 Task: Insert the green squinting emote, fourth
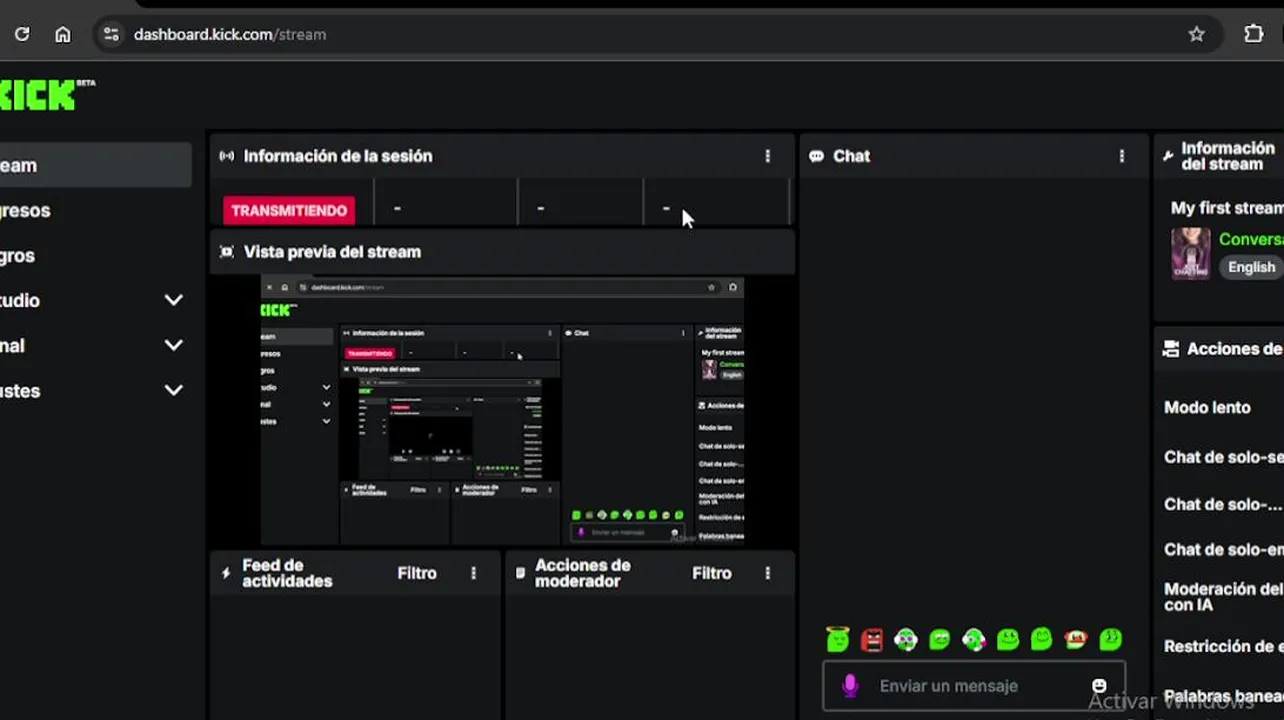[x=940, y=639]
